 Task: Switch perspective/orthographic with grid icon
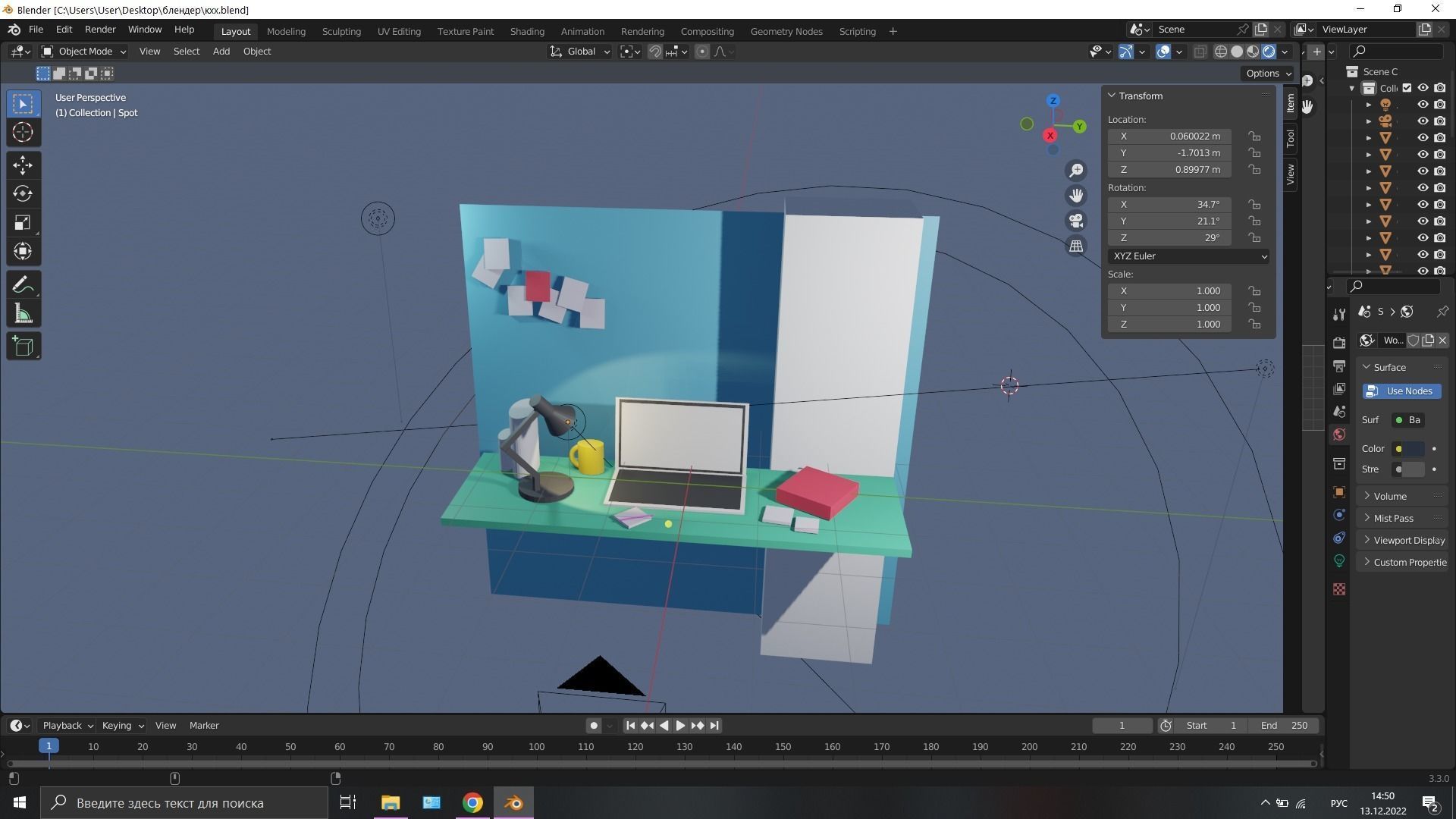tap(1076, 246)
